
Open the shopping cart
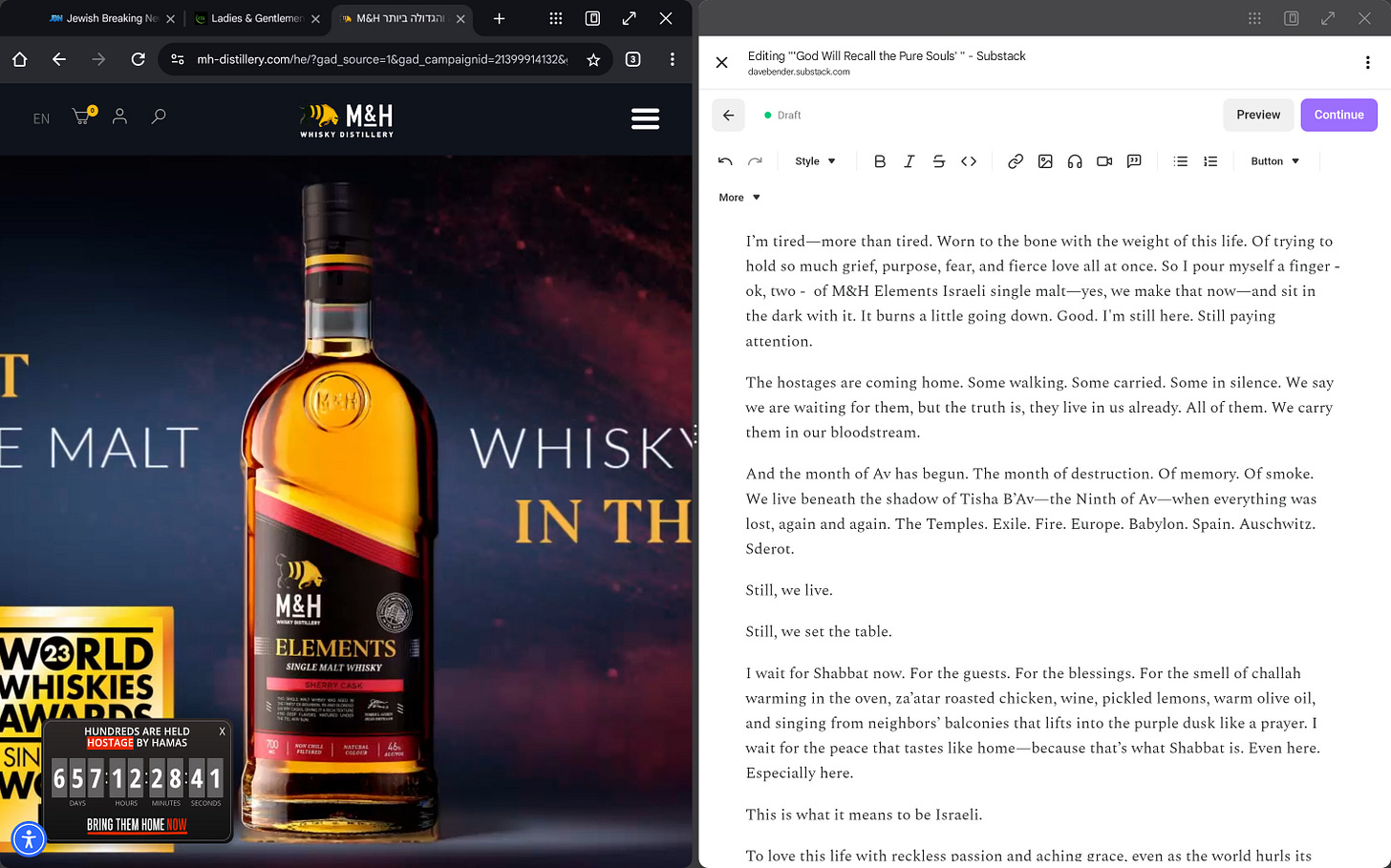coord(83,116)
